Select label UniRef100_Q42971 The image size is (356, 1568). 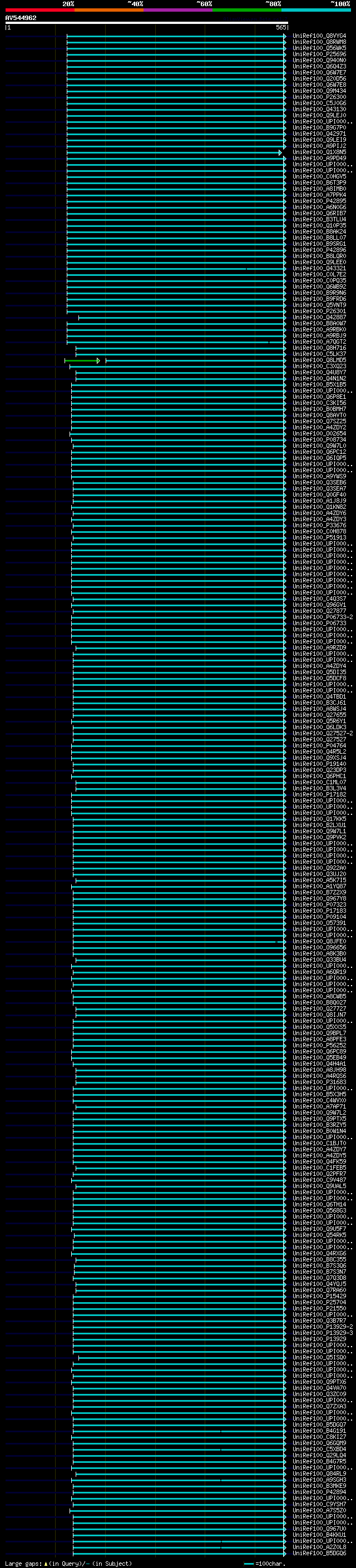pos(319,134)
